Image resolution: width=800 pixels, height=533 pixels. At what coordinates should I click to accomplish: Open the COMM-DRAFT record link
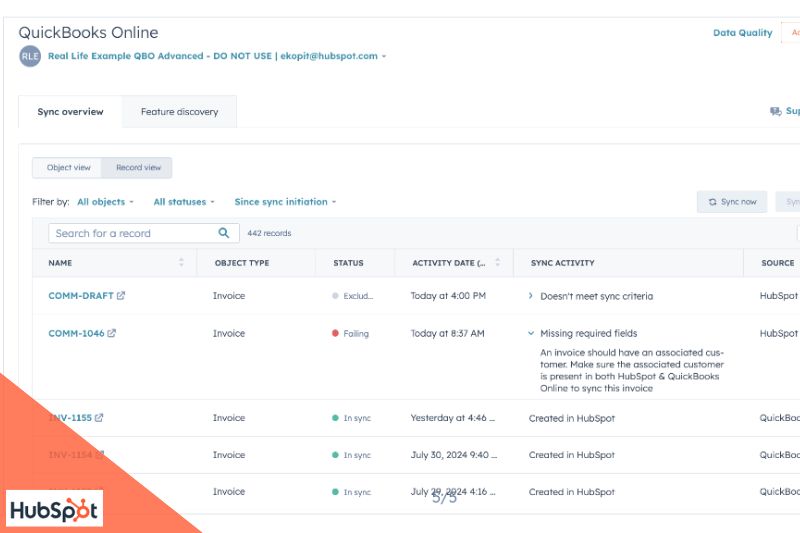tap(81, 296)
